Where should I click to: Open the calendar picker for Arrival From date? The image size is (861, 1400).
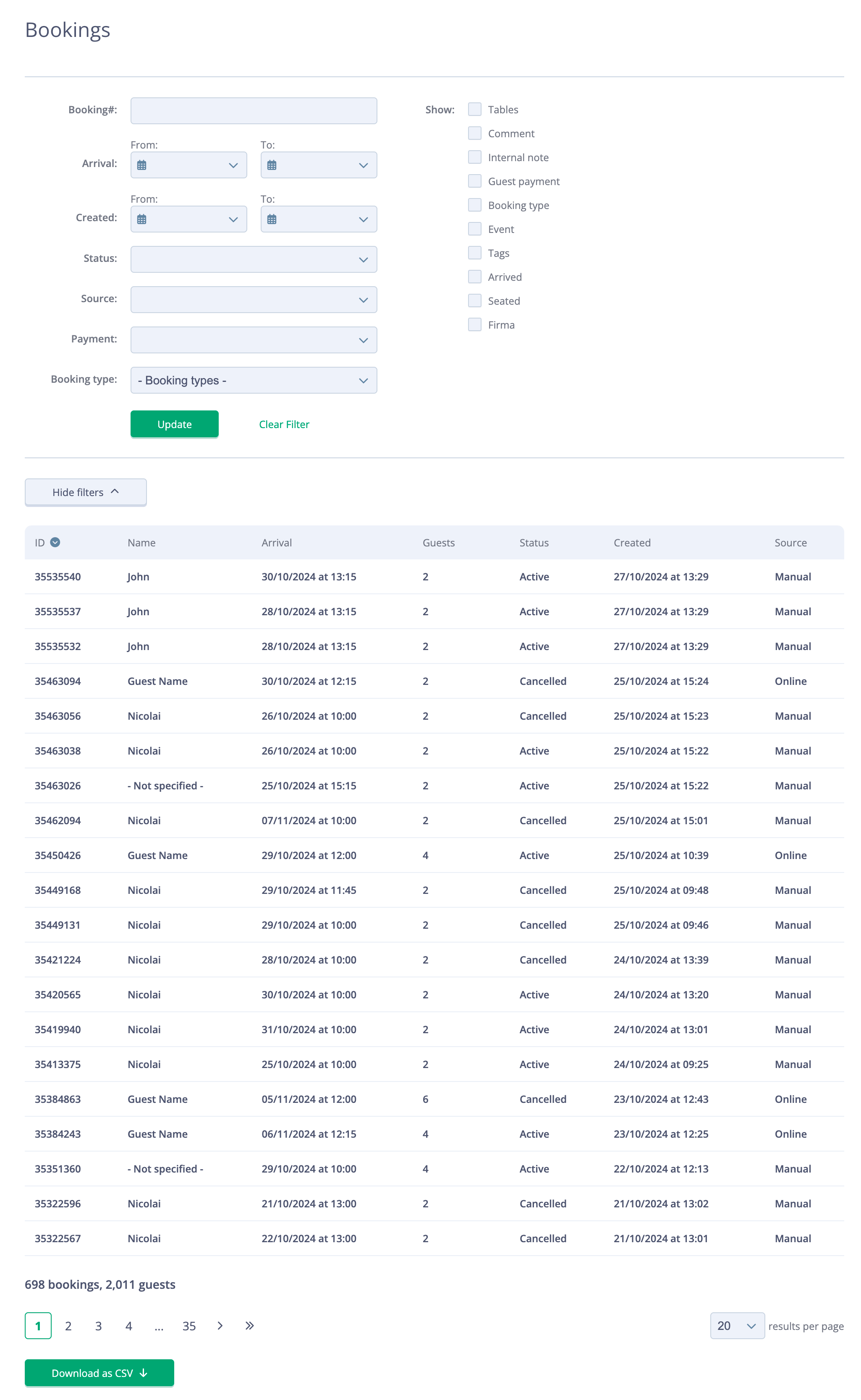(143, 165)
